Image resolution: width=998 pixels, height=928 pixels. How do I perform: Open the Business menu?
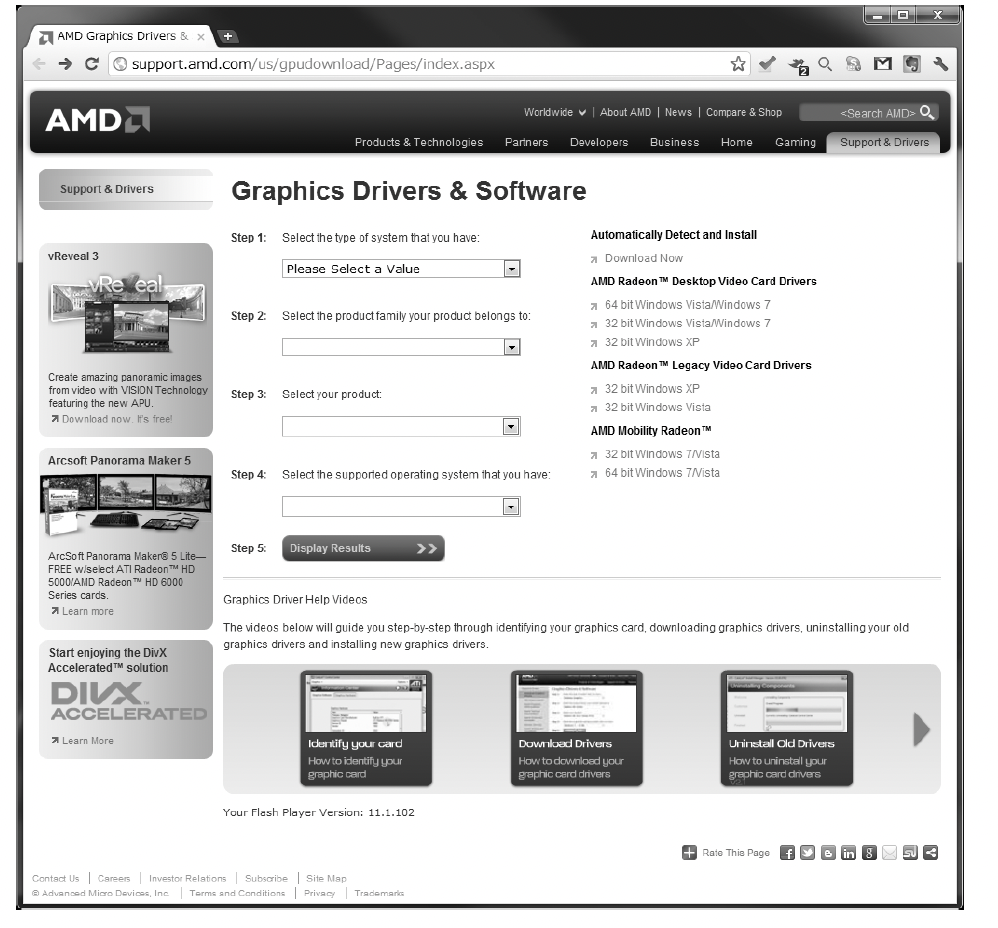(674, 143)
